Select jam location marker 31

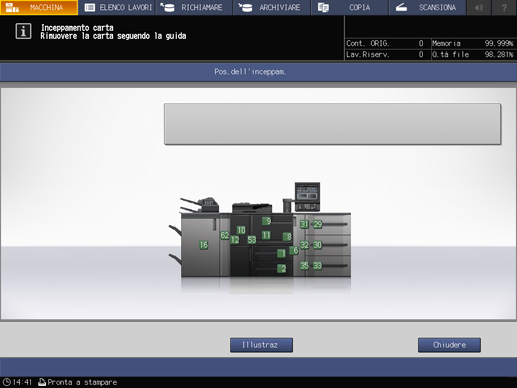(x=304, y=224)
